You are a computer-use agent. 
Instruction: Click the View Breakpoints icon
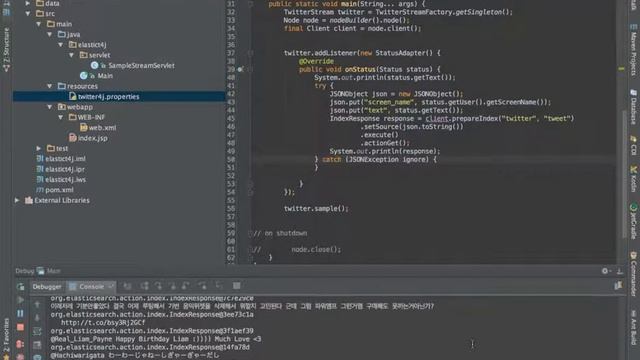point(20,344)
